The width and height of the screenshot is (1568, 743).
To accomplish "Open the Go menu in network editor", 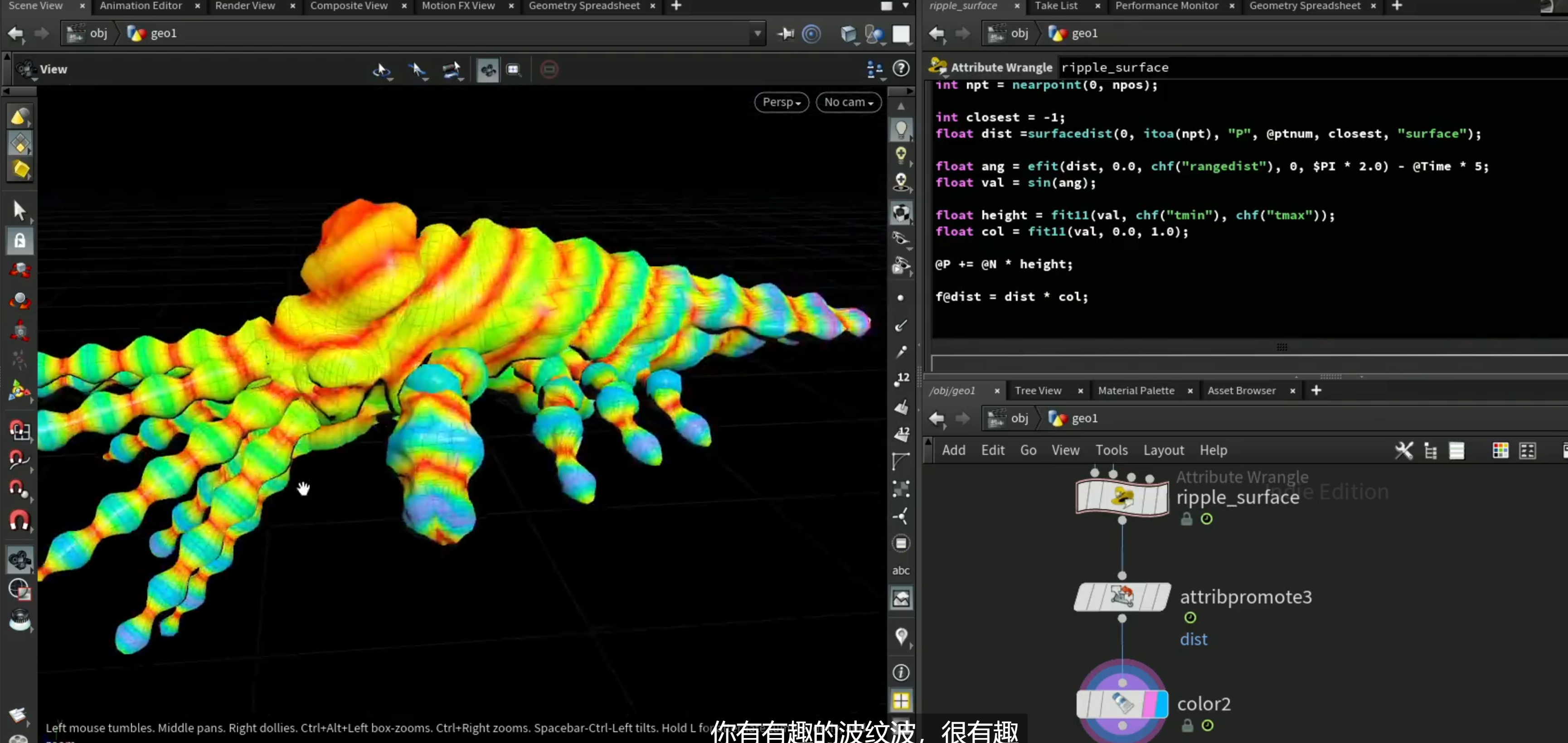I will 1028,450.
